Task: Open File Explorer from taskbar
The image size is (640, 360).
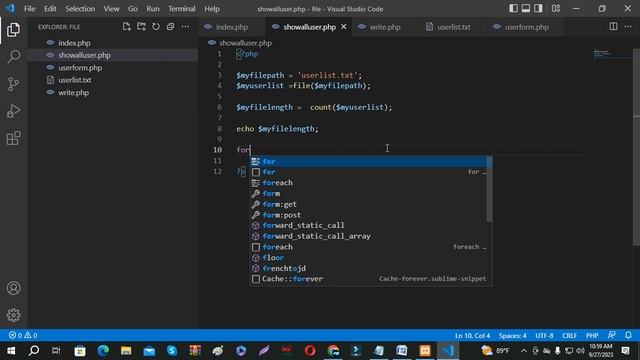Action: click(126, 351)
